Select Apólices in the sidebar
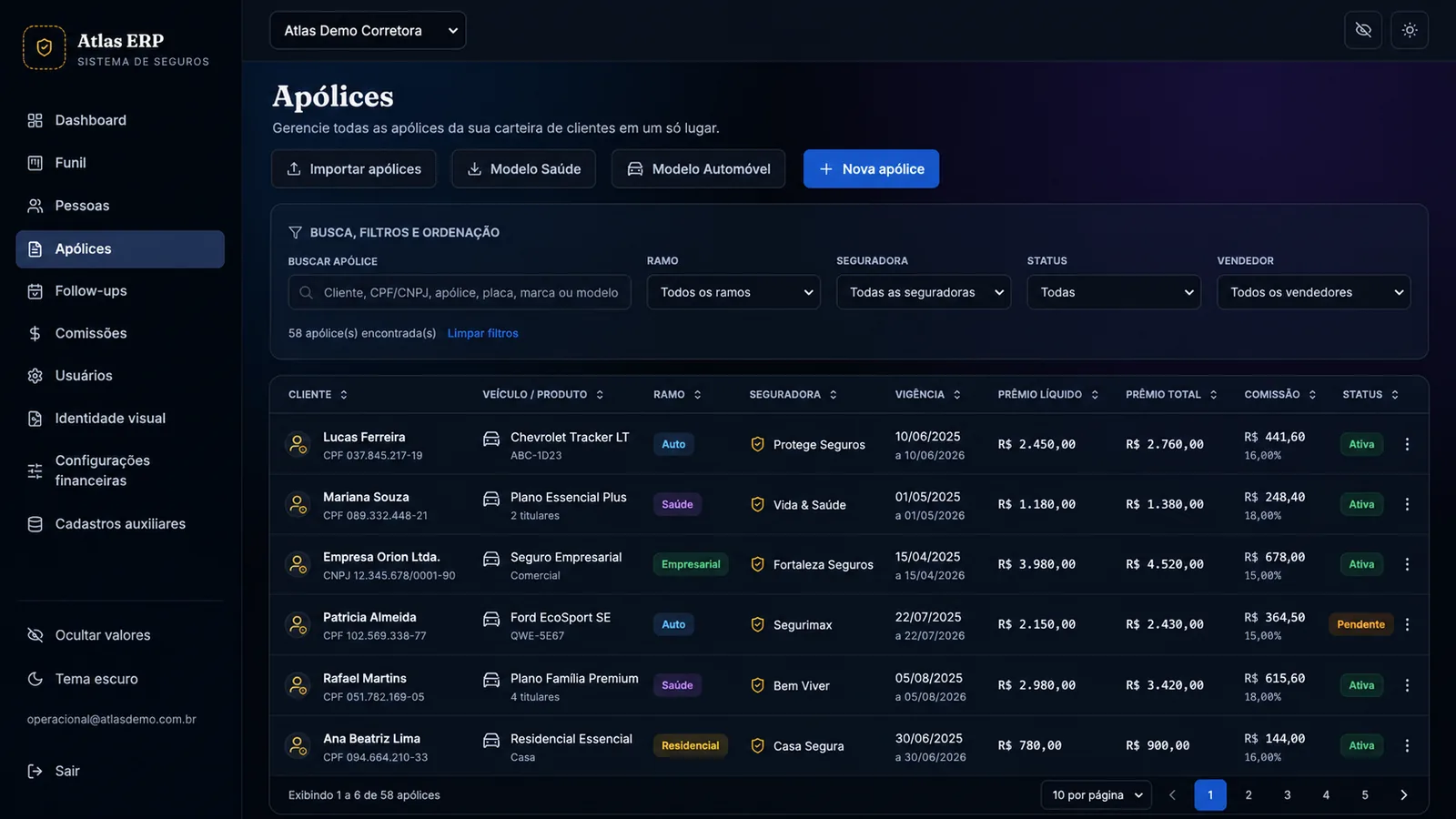 pos(120,248)
